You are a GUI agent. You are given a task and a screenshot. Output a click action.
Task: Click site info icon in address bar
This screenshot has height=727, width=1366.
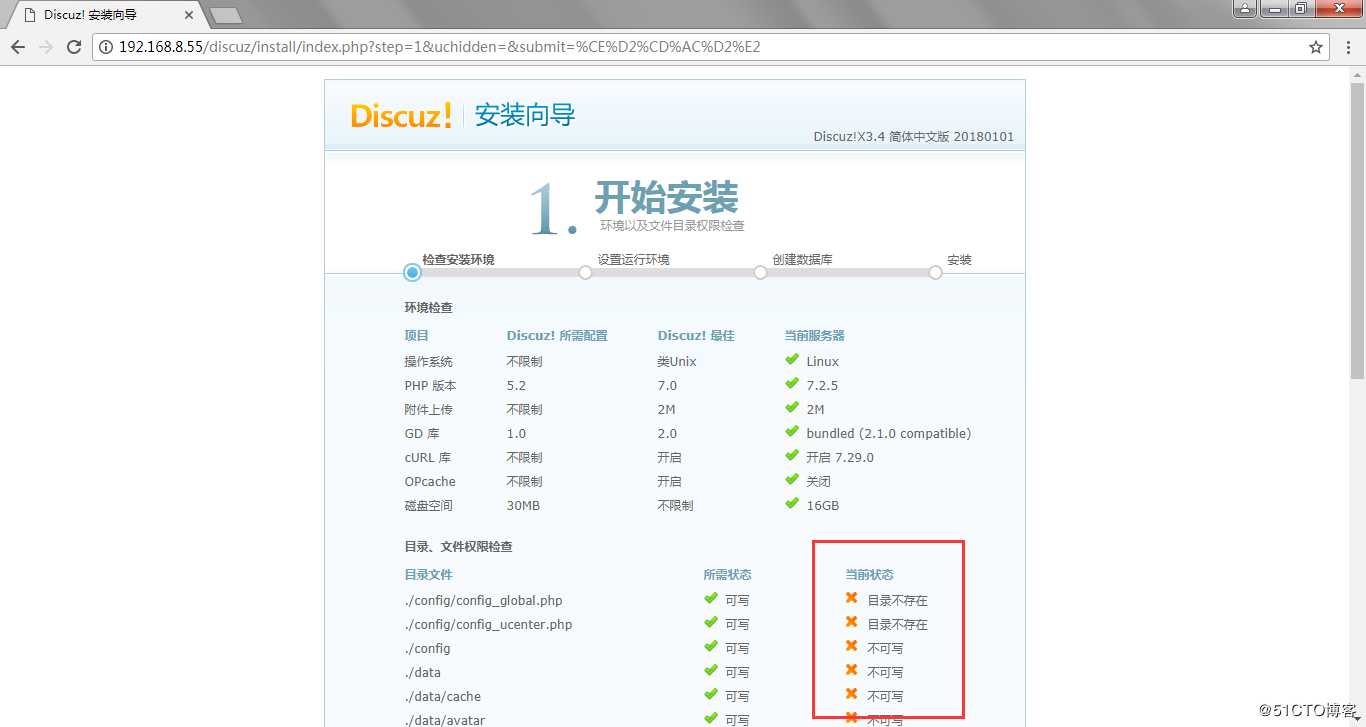click(107, 47)
